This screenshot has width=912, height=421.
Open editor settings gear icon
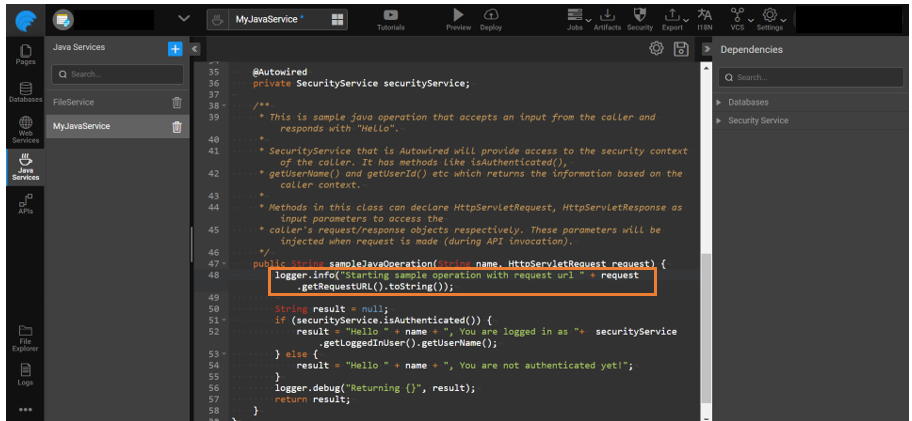click(656, 49)
